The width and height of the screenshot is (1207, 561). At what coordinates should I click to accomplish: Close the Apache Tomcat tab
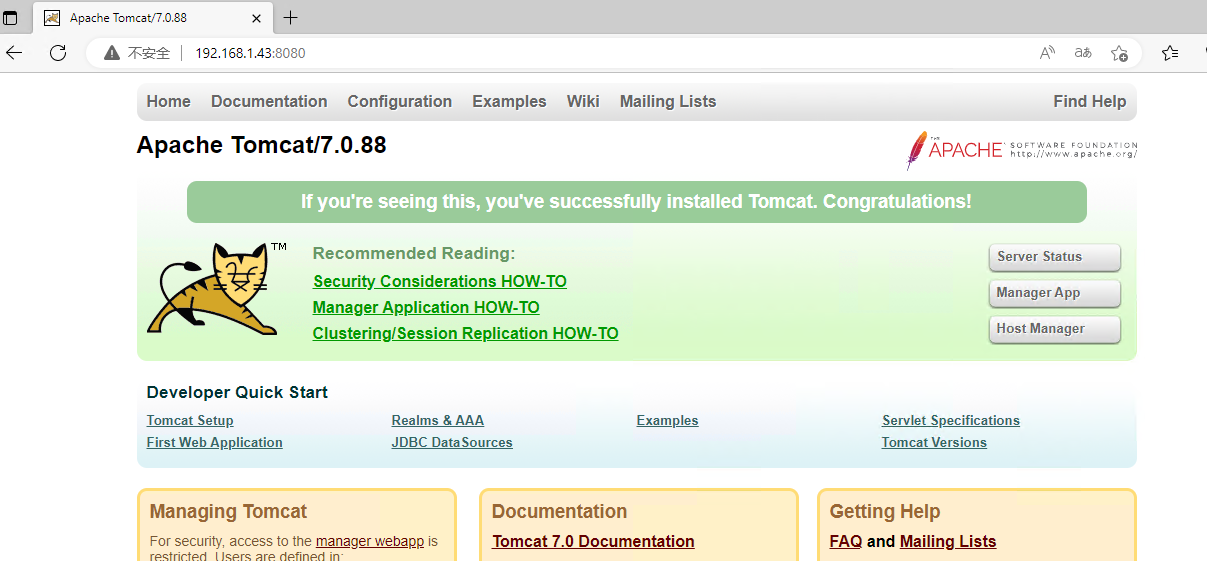point(257,18)
